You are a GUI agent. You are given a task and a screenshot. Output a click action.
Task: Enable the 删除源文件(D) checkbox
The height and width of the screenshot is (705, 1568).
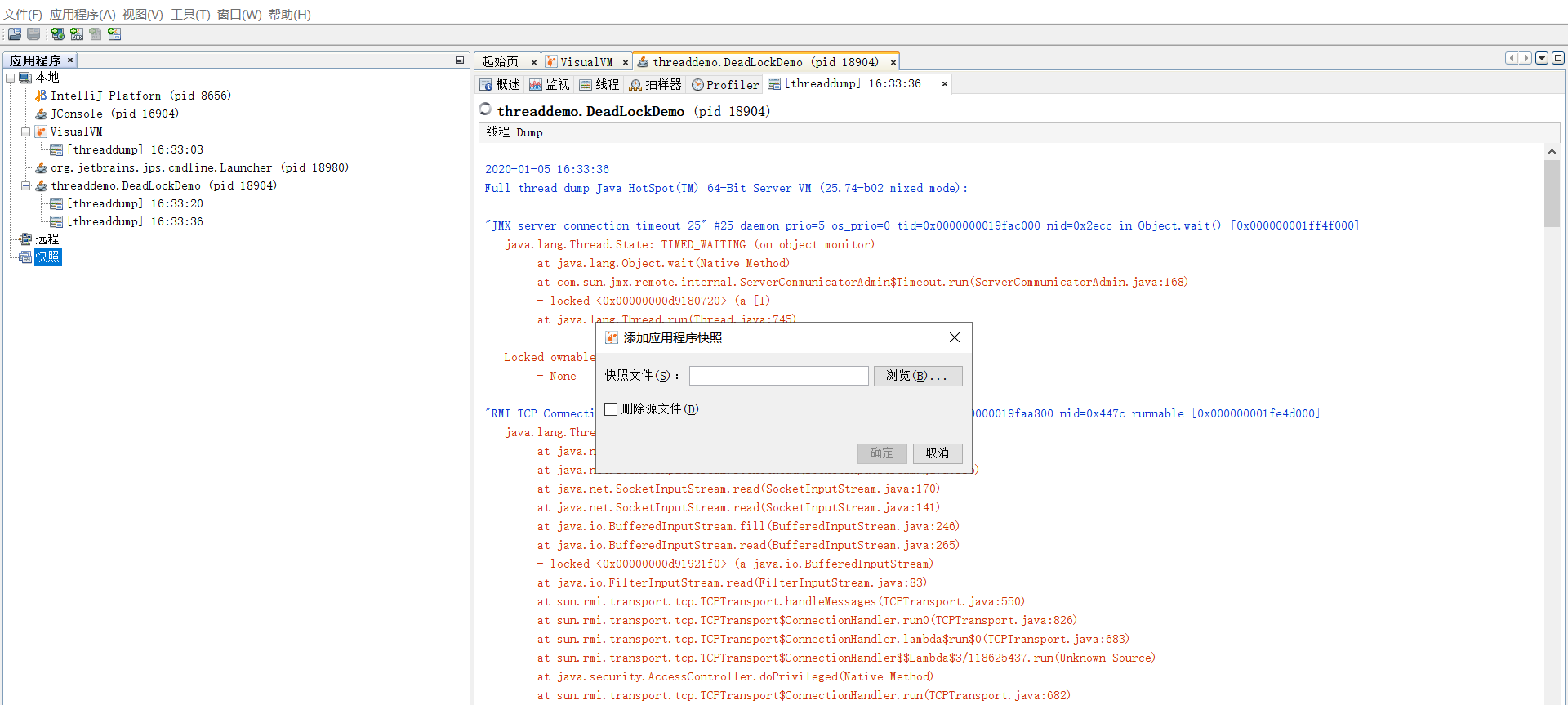[611, 409]
